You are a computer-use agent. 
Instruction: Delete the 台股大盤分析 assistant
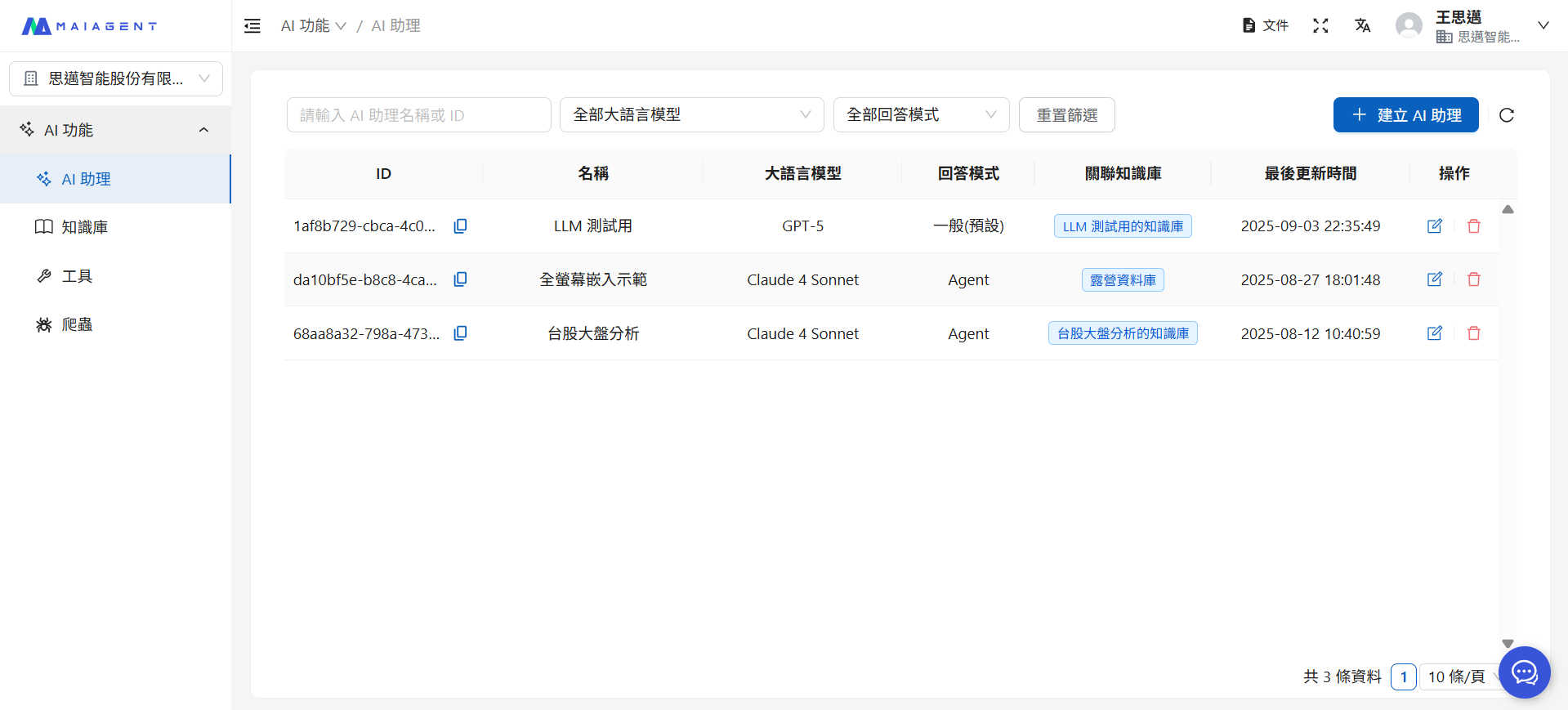(1473, 333)
